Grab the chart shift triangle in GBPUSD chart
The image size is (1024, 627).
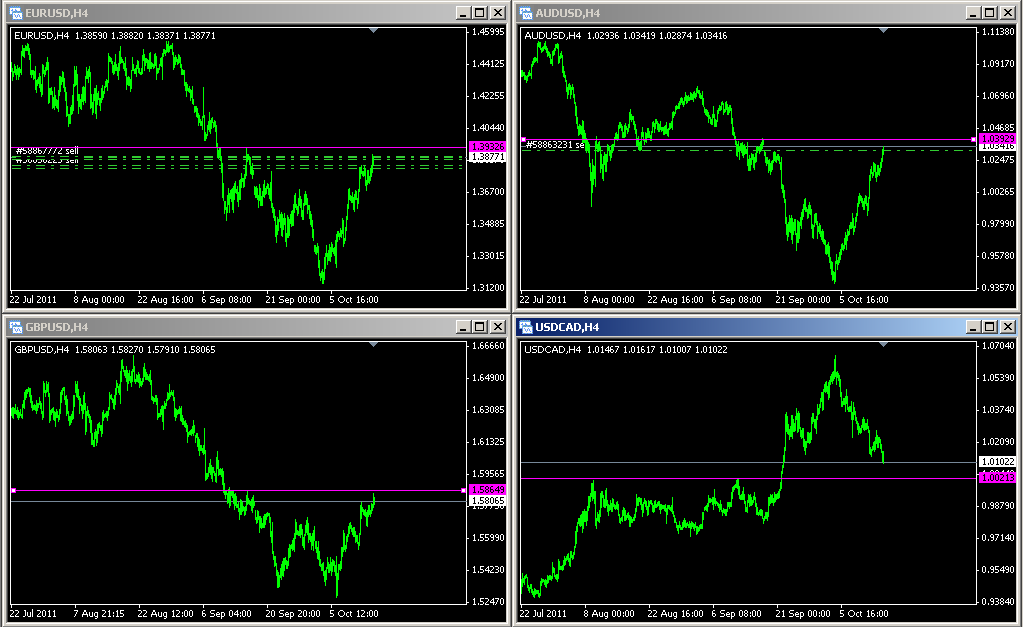374,345
